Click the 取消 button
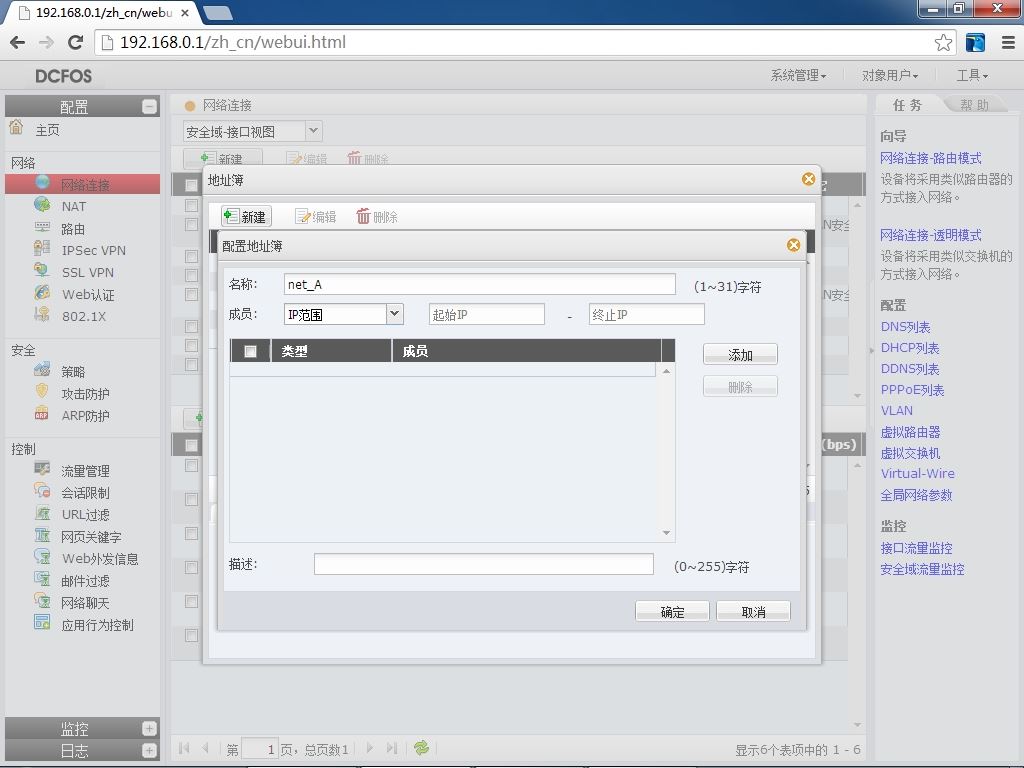This screenshot has height=768, width=1024. point(753,612)
